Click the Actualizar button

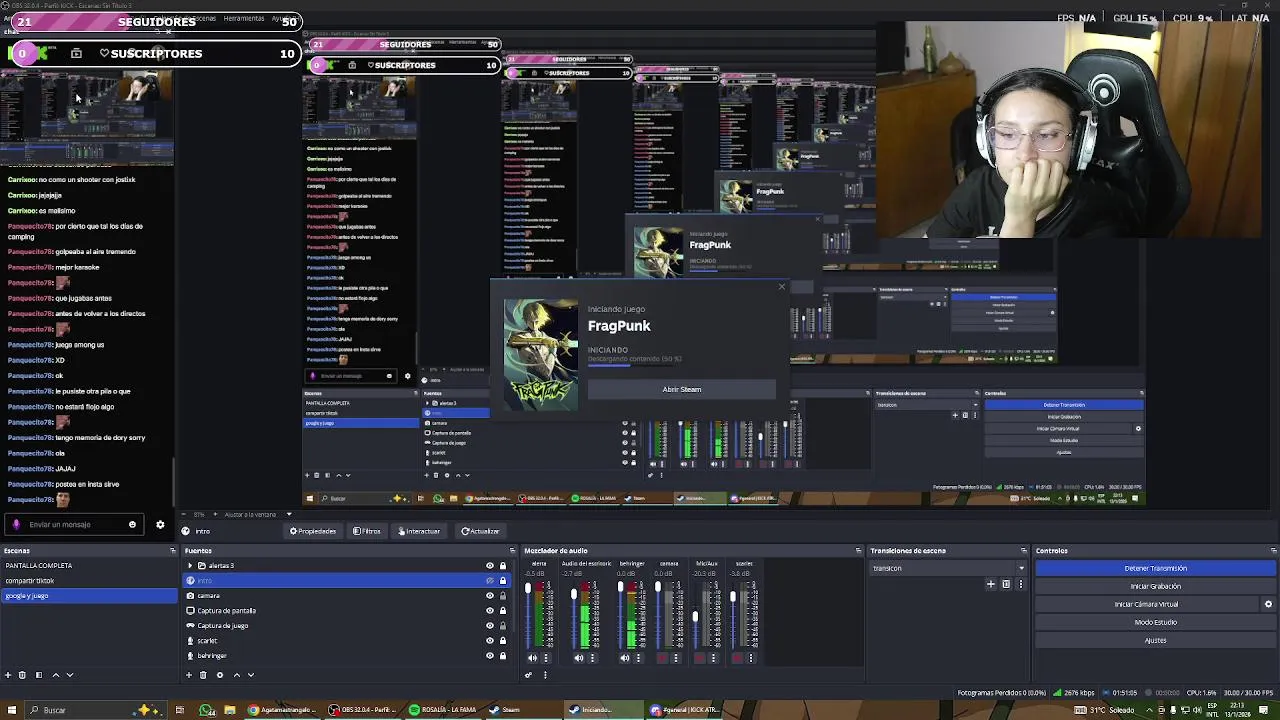480,531
